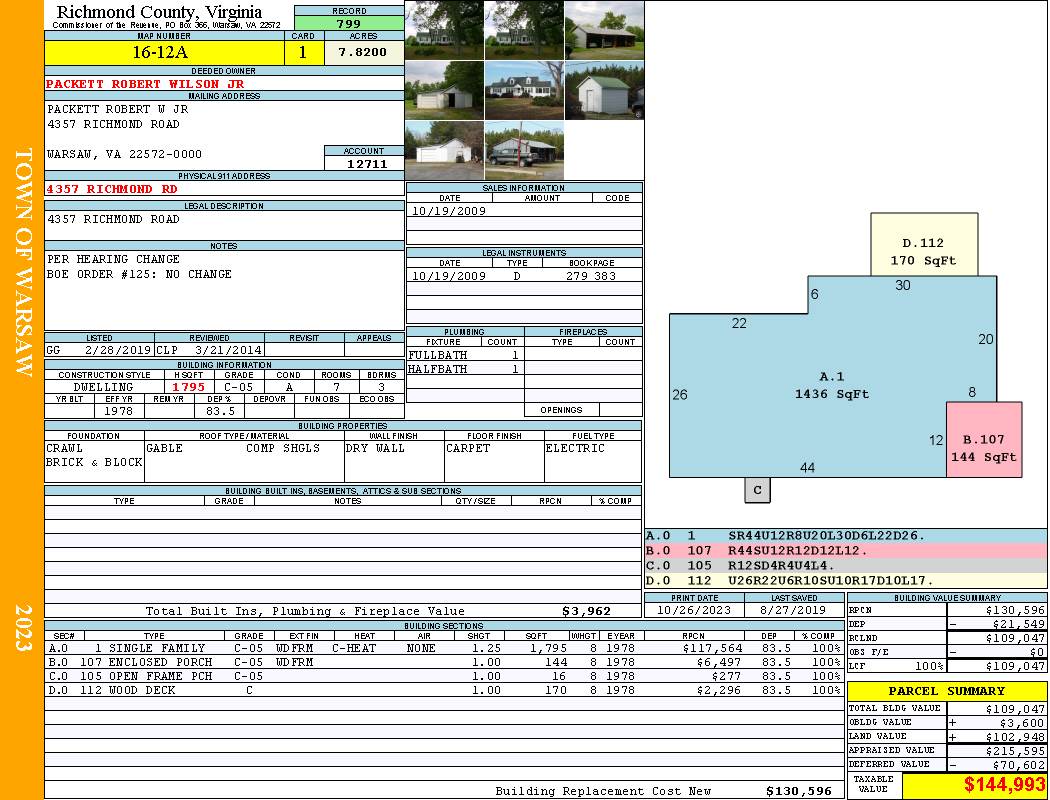Click the fuel type ELECTRIC
Image resolution: width=1050 pixels, height=800 pixels.
click(575, 448)
